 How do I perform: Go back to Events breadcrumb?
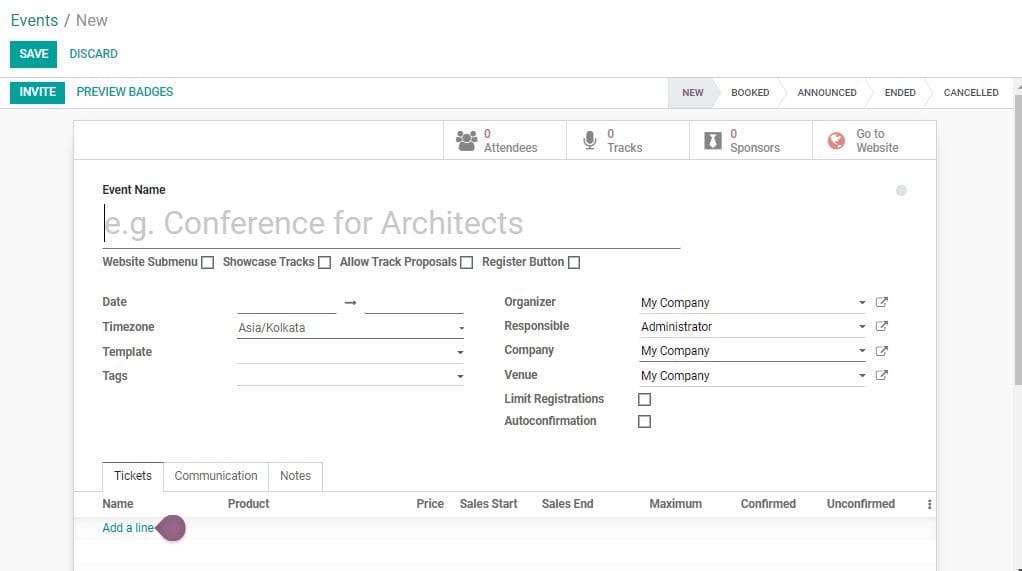[x=34, y=20]
